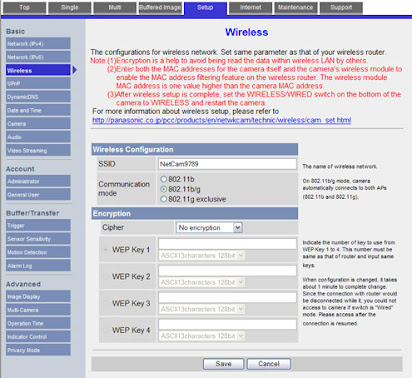Select the 802.11b communication mode
The height and width of the screenshot is (378, 412).
coord(163,179)
